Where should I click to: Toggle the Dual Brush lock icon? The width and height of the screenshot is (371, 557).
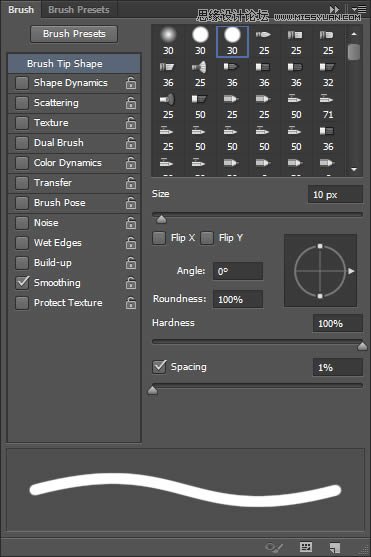pos(131,143)
